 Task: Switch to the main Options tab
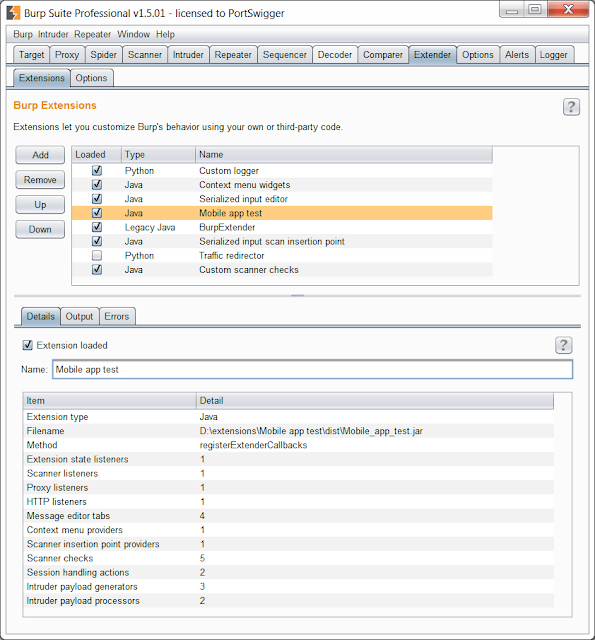click(477, 55)
